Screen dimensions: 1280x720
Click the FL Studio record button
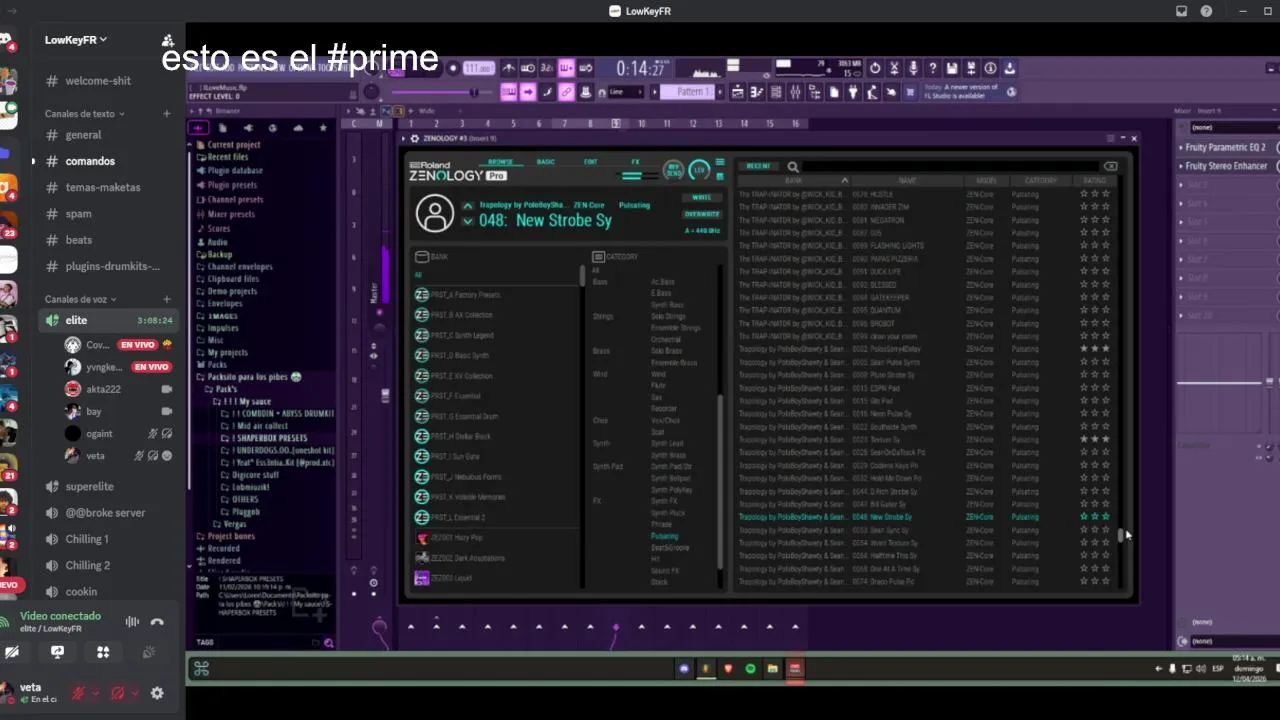[x=453, y=68]
